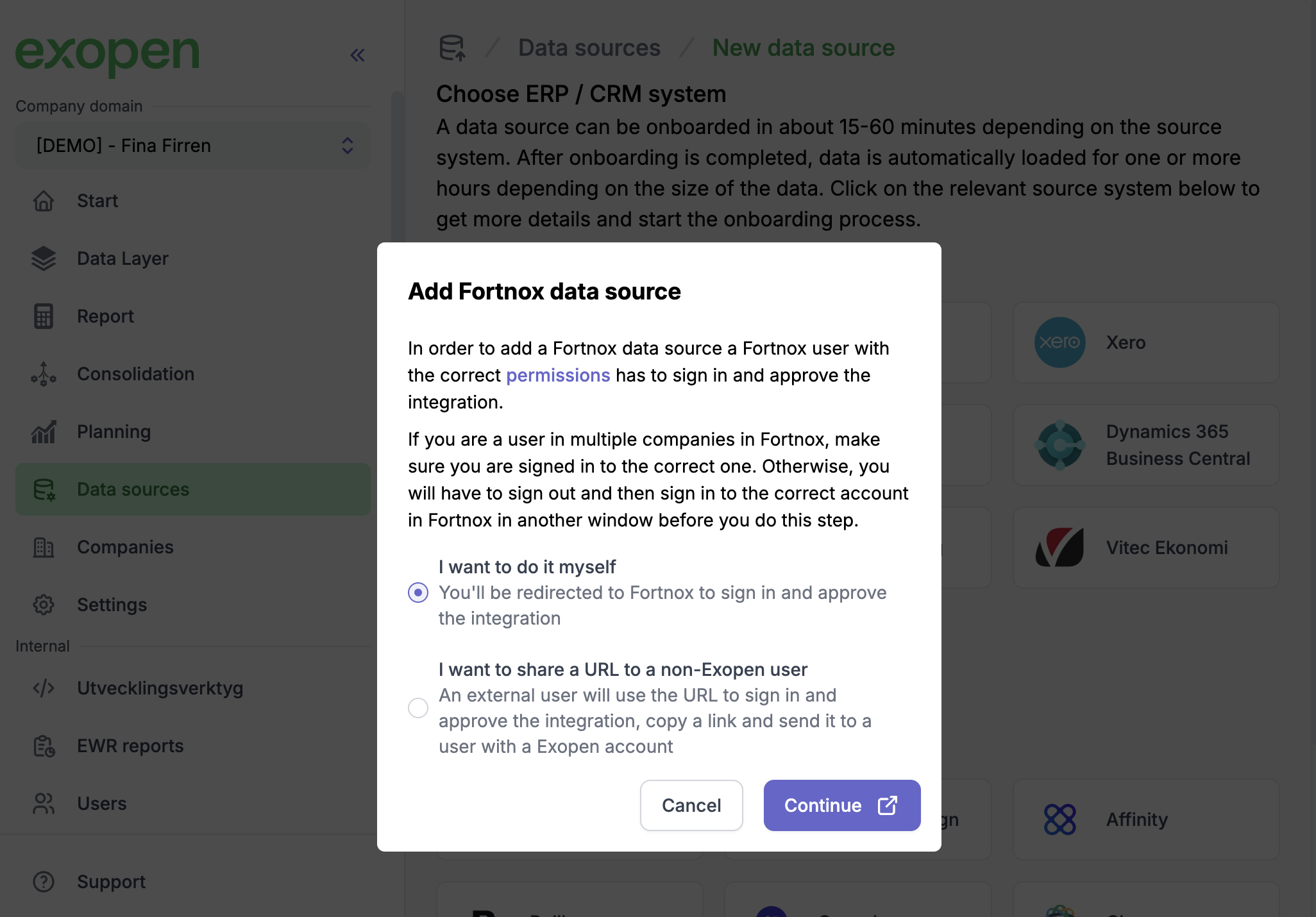Go to Data sources breadcrumb
Viewport: 1316px width, 917px height.
[x=589, y=48]
